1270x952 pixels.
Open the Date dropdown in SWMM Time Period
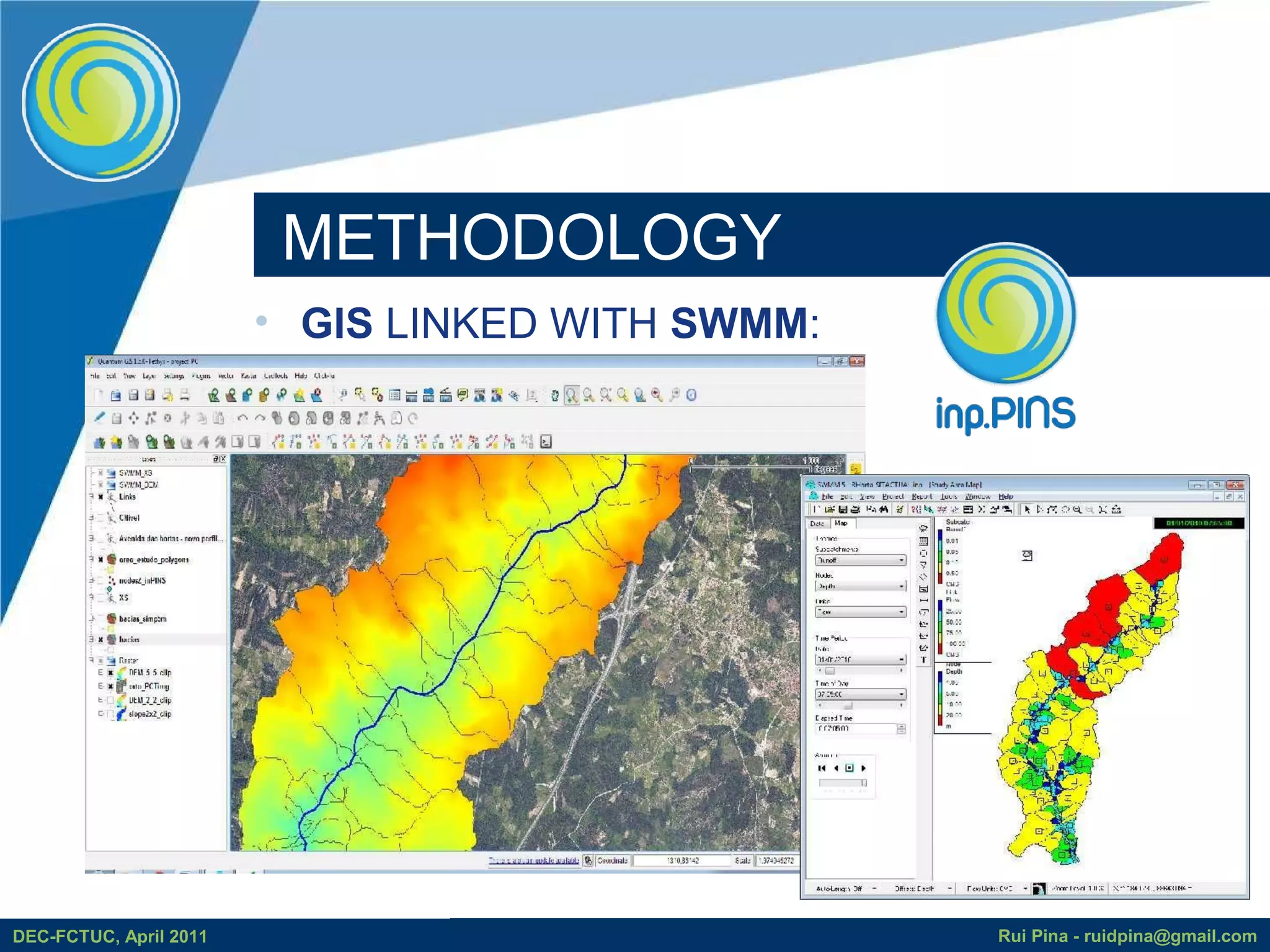pos(861,659)
